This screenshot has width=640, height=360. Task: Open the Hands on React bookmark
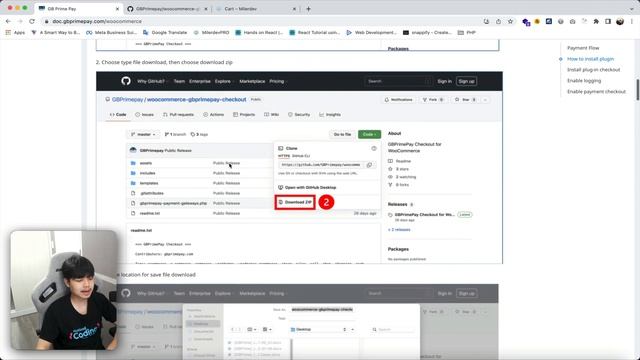(x=259, y=32)
